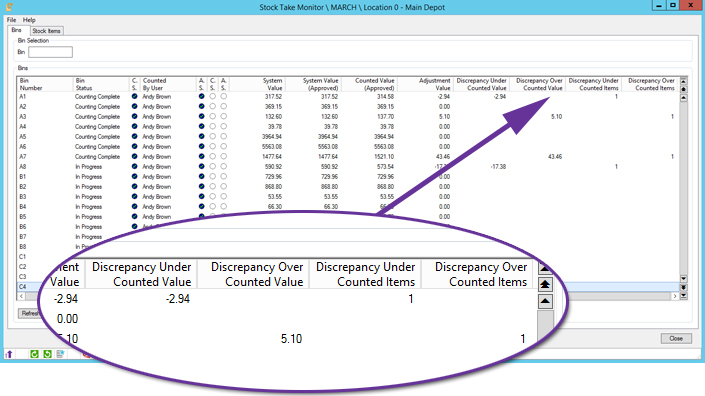
Task: Click the purple up arrow status bar icon
Action: [9, 354]
